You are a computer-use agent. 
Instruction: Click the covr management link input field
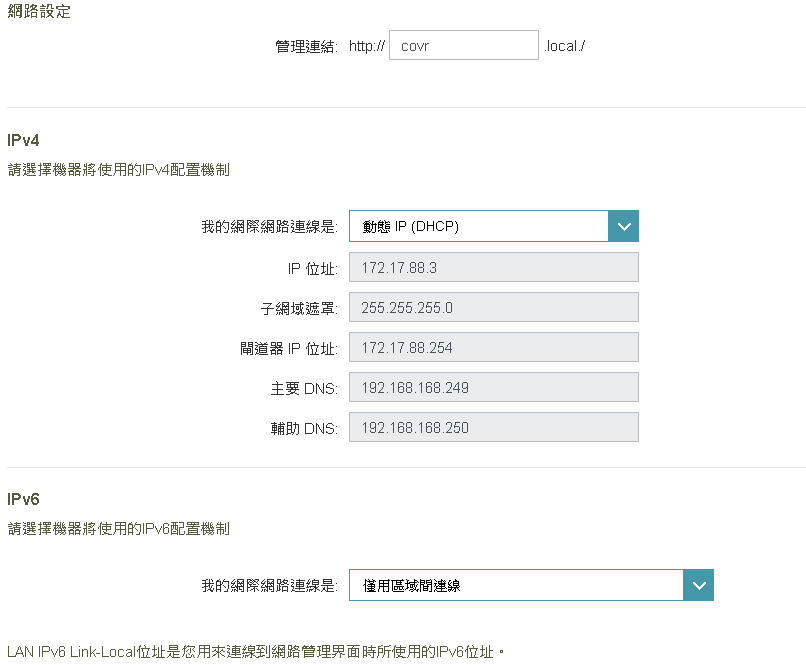coord(463,46)
